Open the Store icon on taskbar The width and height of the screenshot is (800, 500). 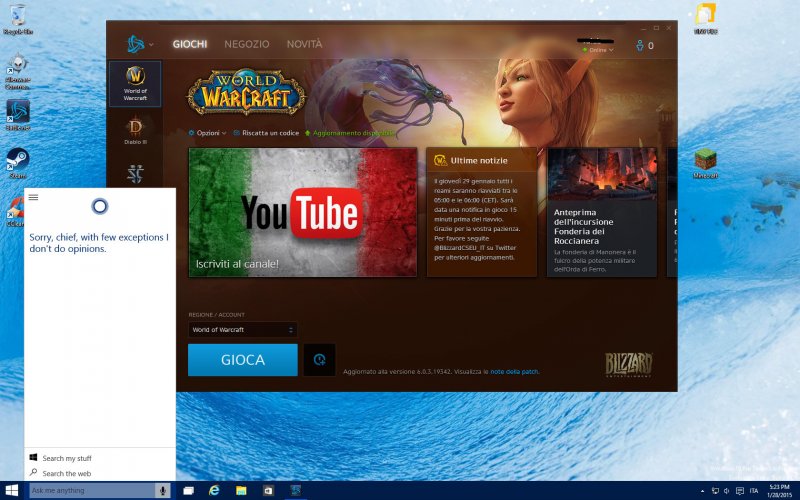(x=268, y=490)
